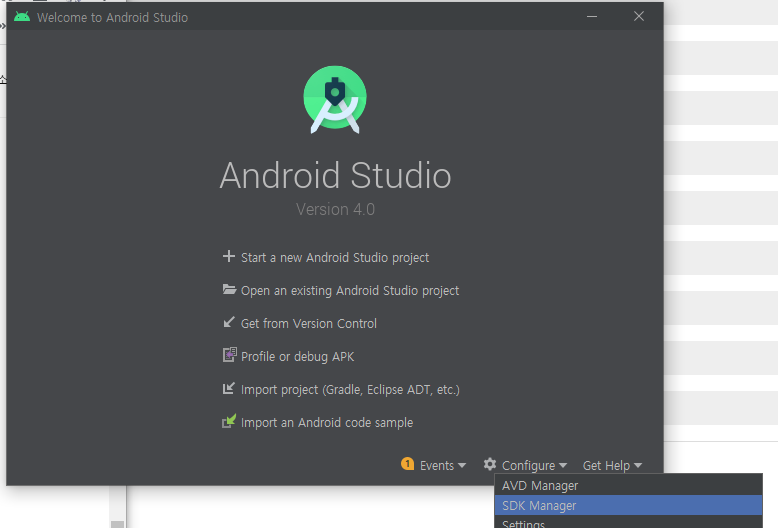The width and height of the screenshot is (778, 528).
Task: Expand the Events dropdown
Action: [443, 465]
